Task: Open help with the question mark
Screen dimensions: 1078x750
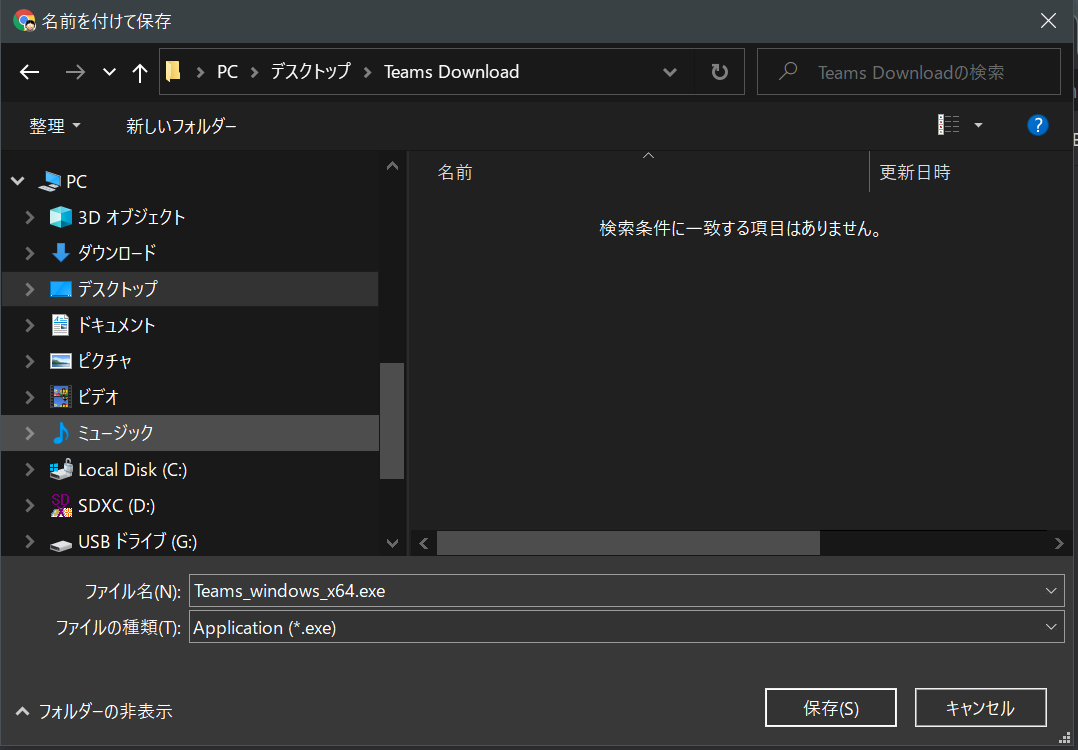Action: click(1037, 125)
